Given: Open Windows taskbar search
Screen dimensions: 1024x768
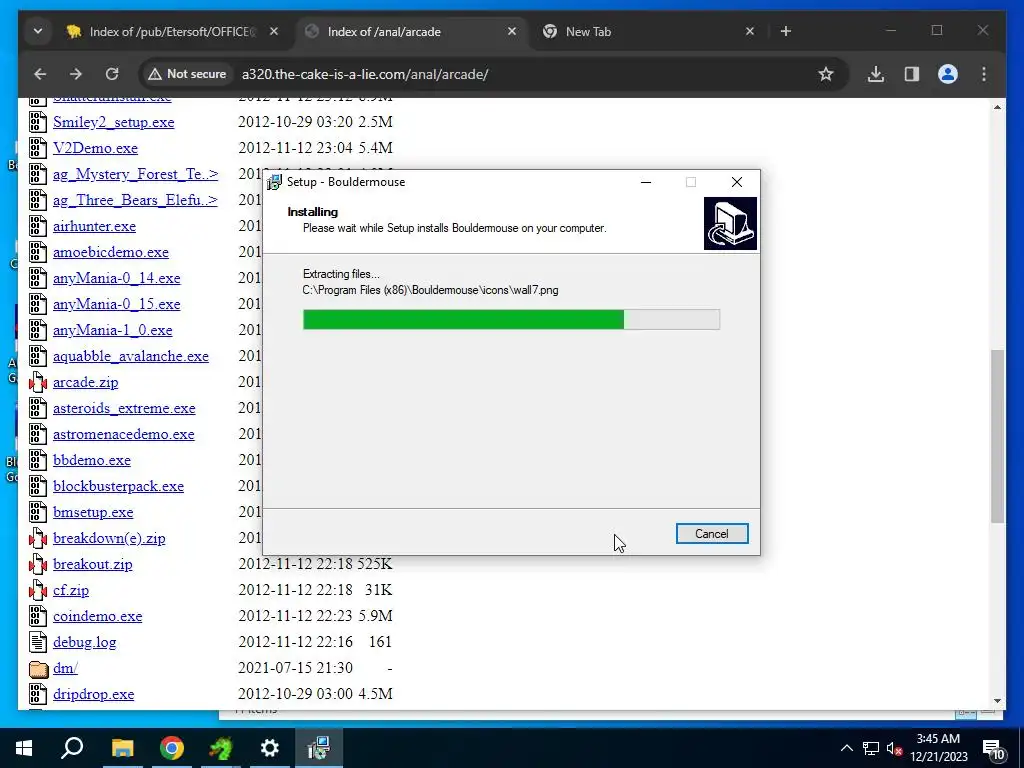Looking at the screenshot, I should 72,748.
